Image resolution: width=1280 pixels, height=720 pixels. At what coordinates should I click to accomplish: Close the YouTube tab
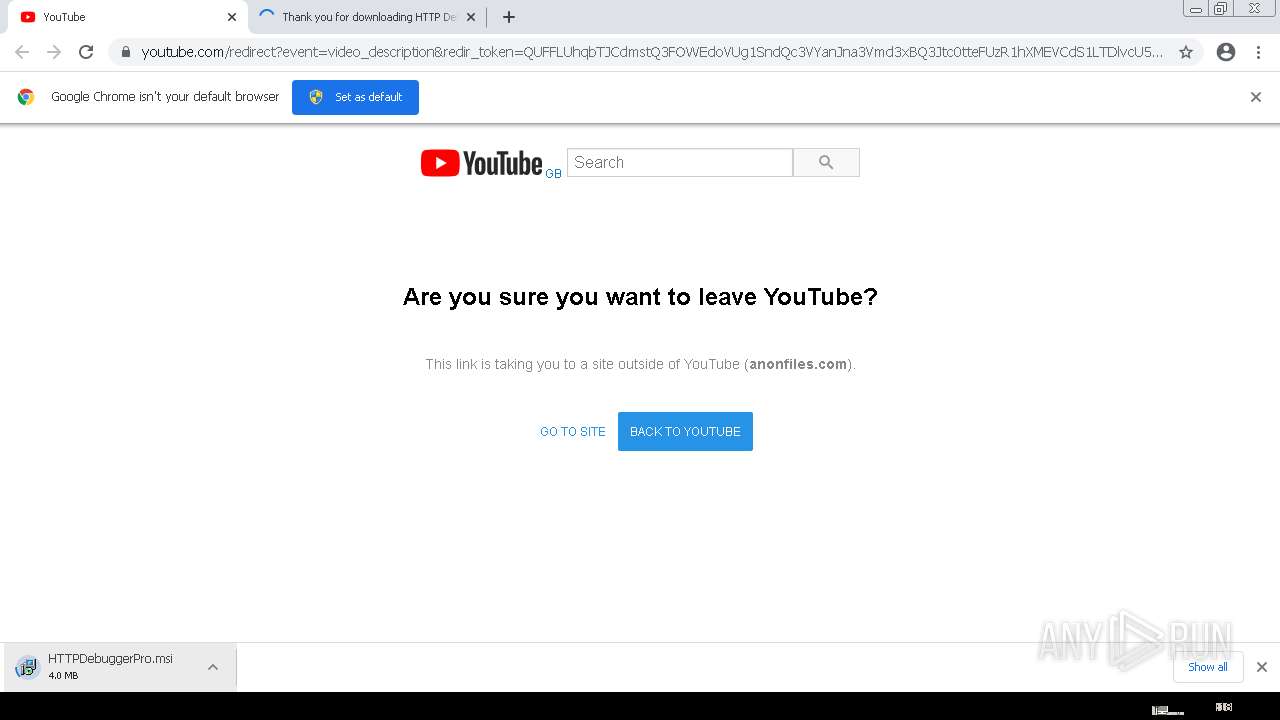point(232,17)
